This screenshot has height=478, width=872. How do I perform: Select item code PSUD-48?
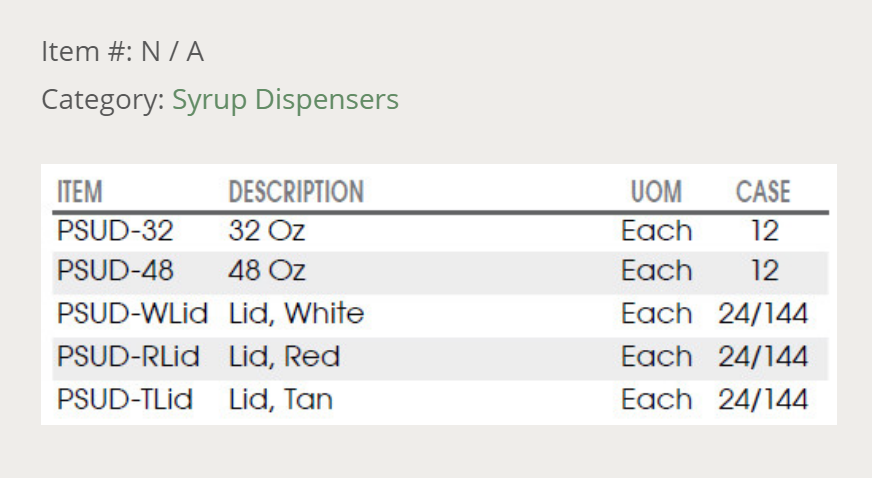click(x=115, y=271)
